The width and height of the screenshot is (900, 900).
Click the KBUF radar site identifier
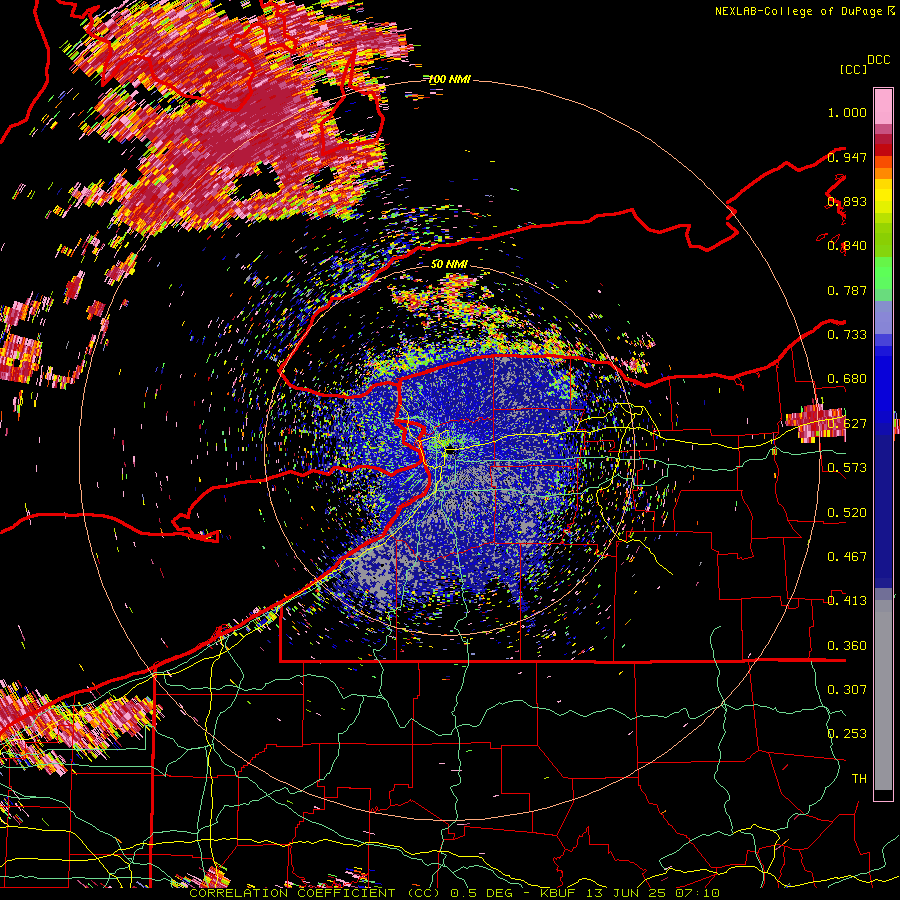click(x=557, y=893)
